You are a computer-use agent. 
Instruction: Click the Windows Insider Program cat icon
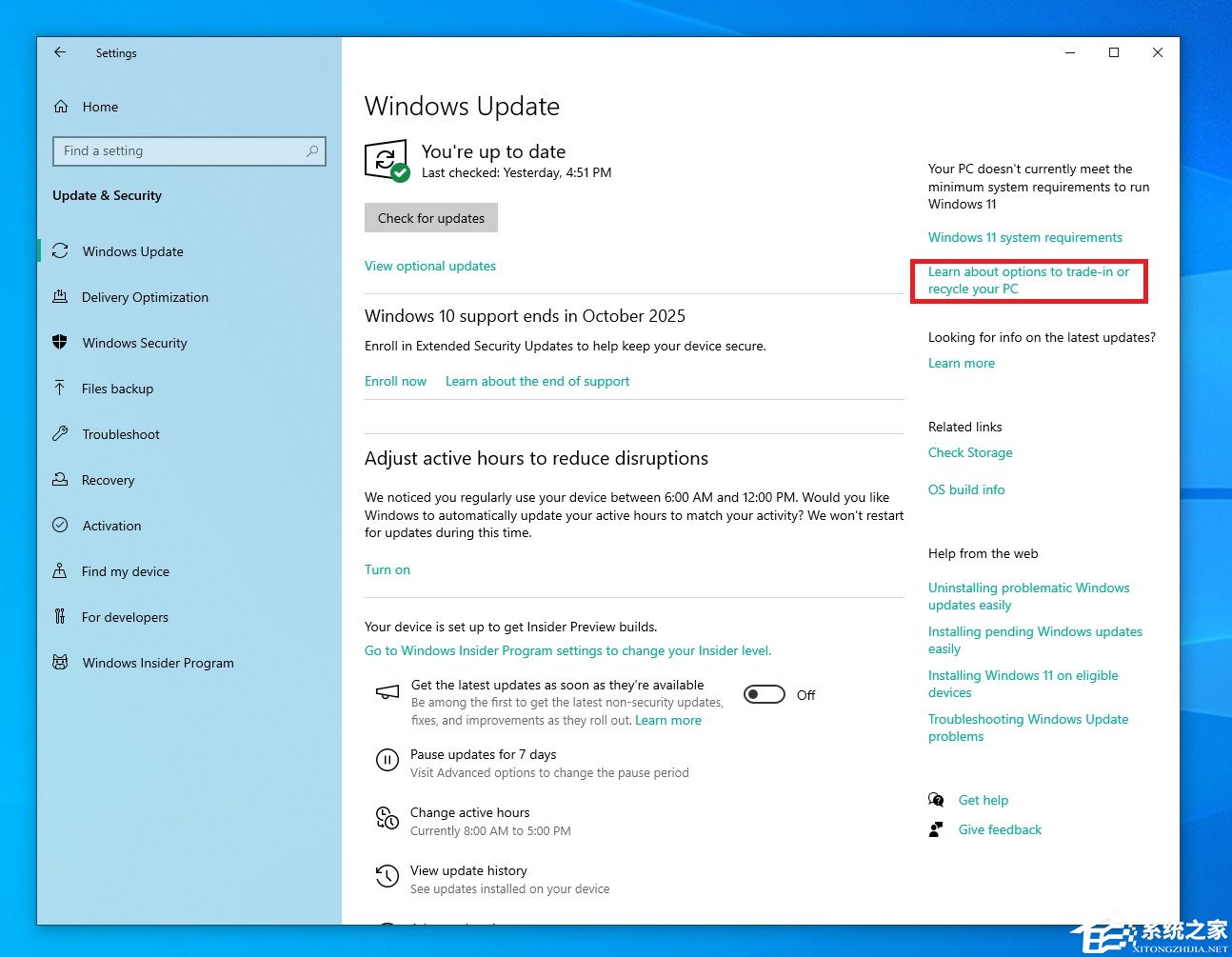pos(60,663)
